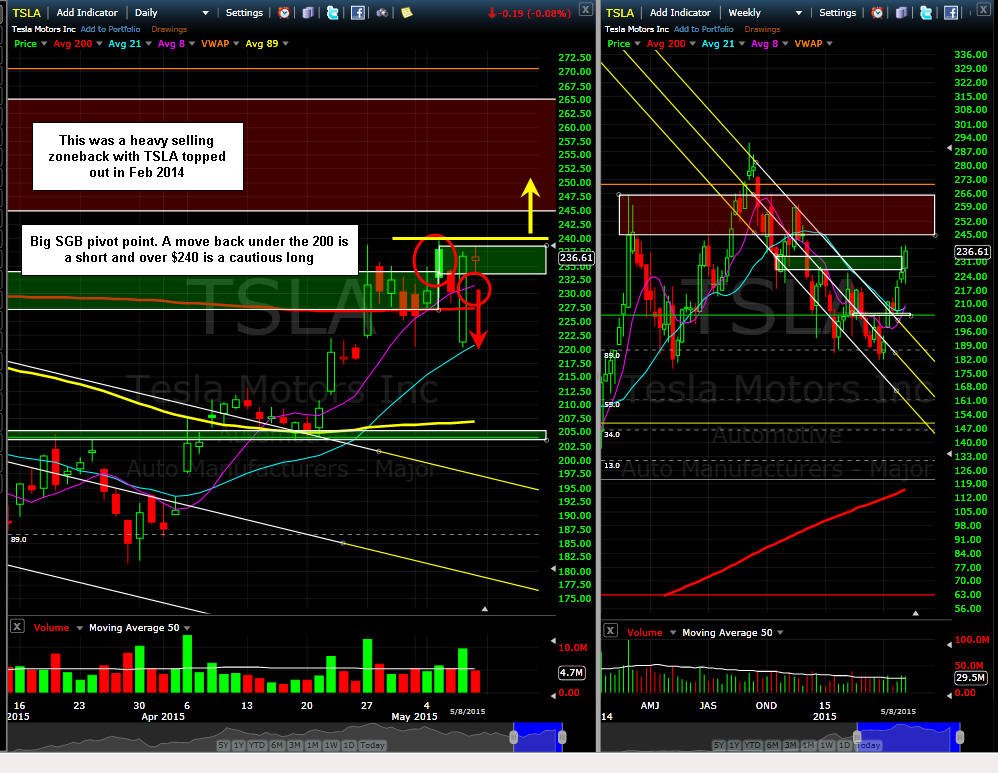This screenshot has width=998, height=773.
Task: Expand Avg 200 options in Weekly chart
Action: [692, 44]
